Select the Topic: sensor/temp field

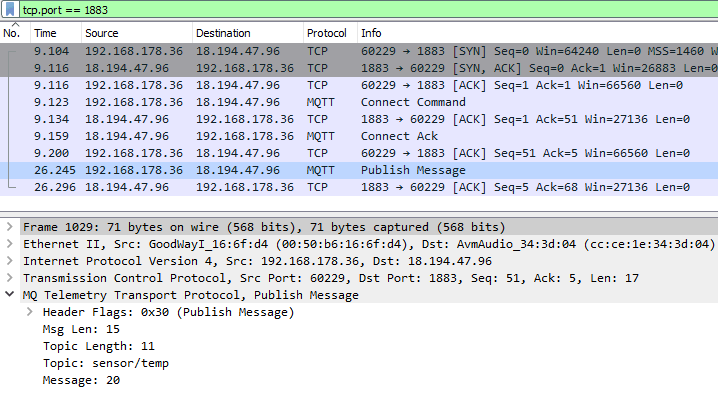point(106,363)
